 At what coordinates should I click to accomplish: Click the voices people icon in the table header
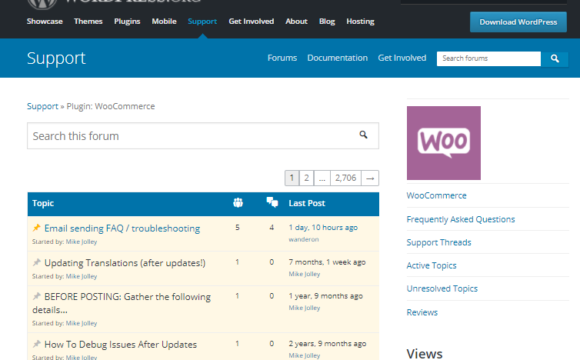click(x=238, y=202)
